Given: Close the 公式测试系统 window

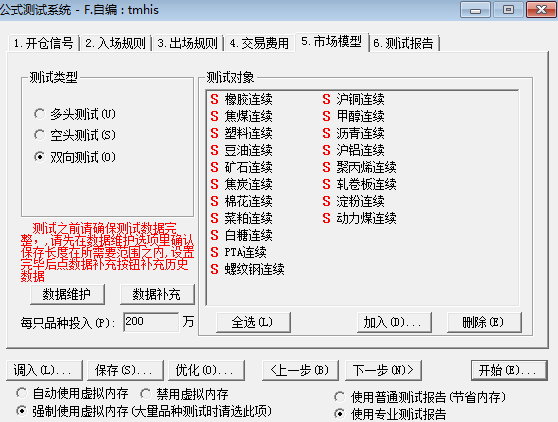Looking at the screenshot, I should tap(541, 10).
